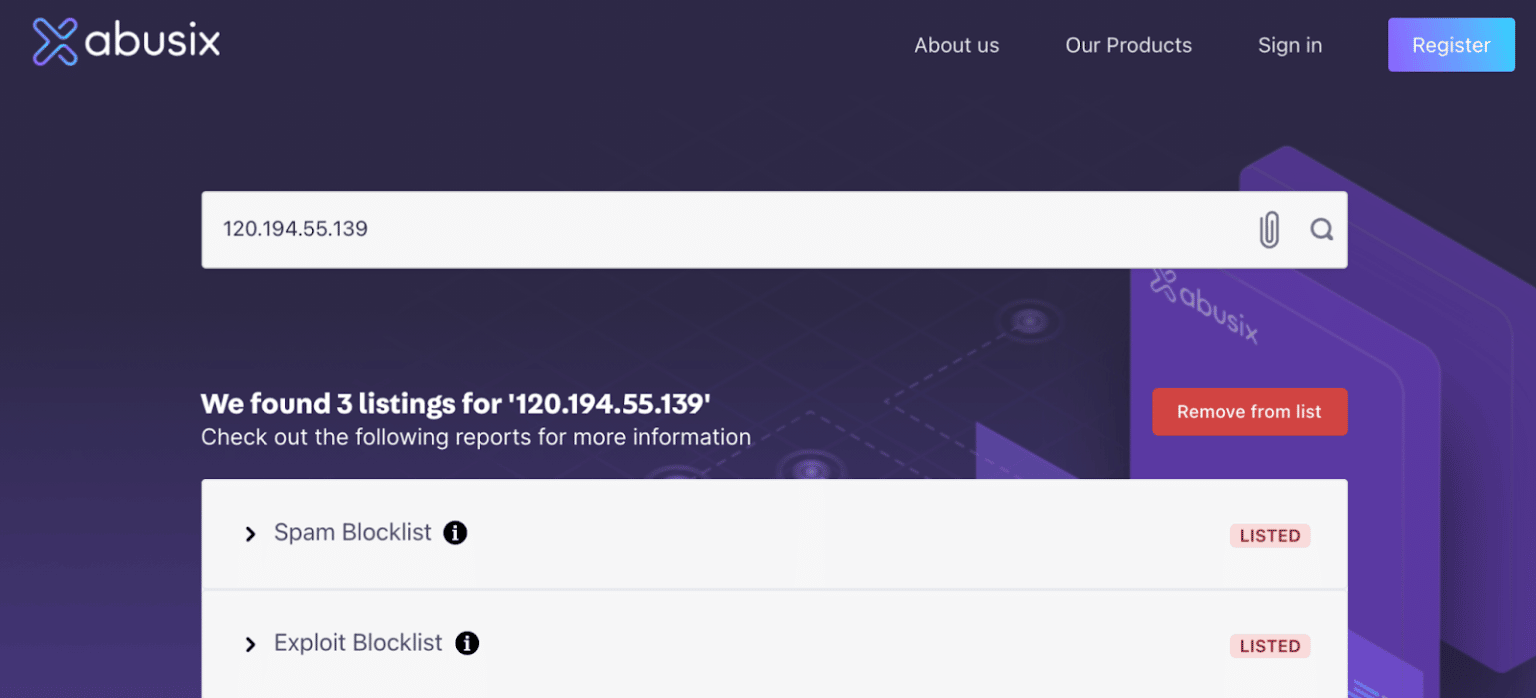Expand the Spam Blocklist chevron

click(x=250, y=534)
